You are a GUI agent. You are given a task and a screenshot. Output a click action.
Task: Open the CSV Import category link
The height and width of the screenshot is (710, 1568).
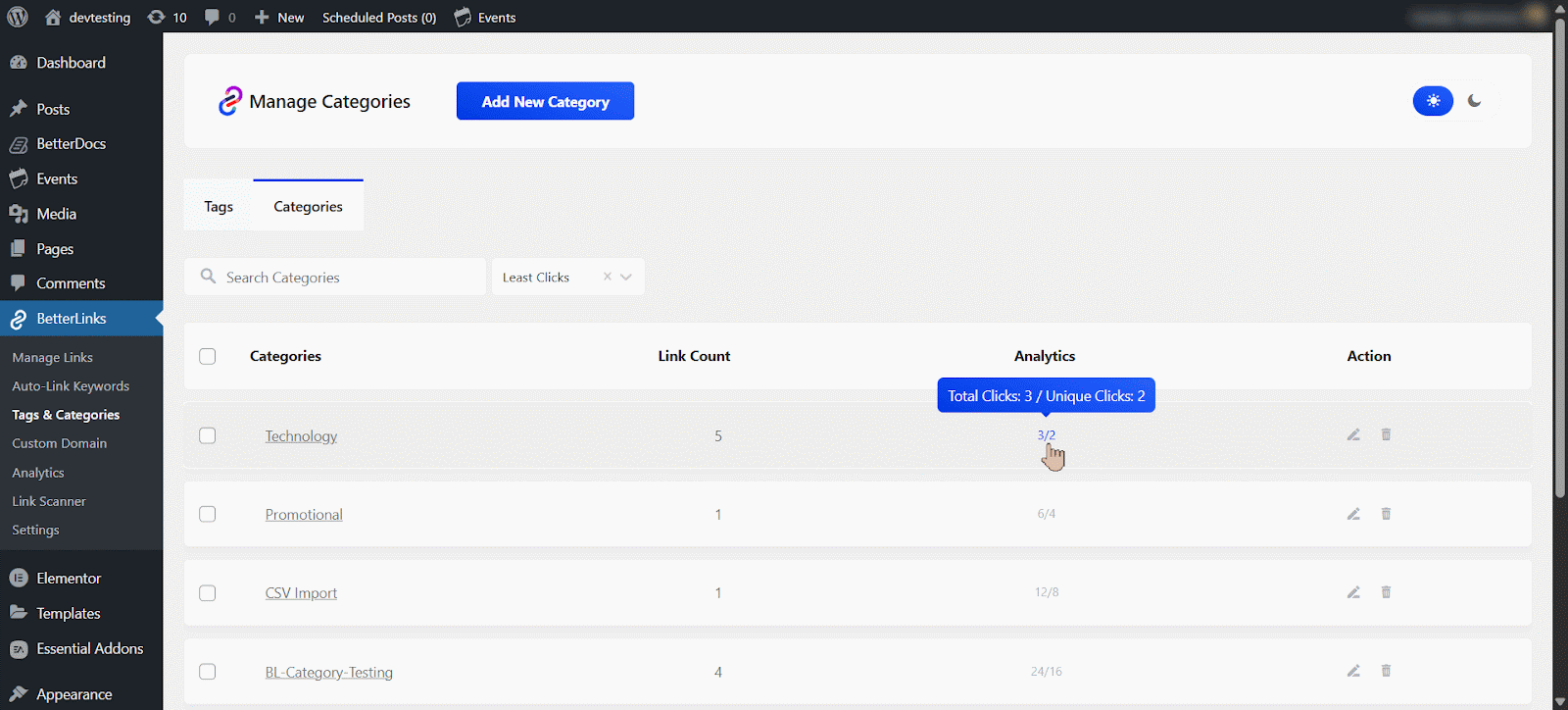[301, 593]
